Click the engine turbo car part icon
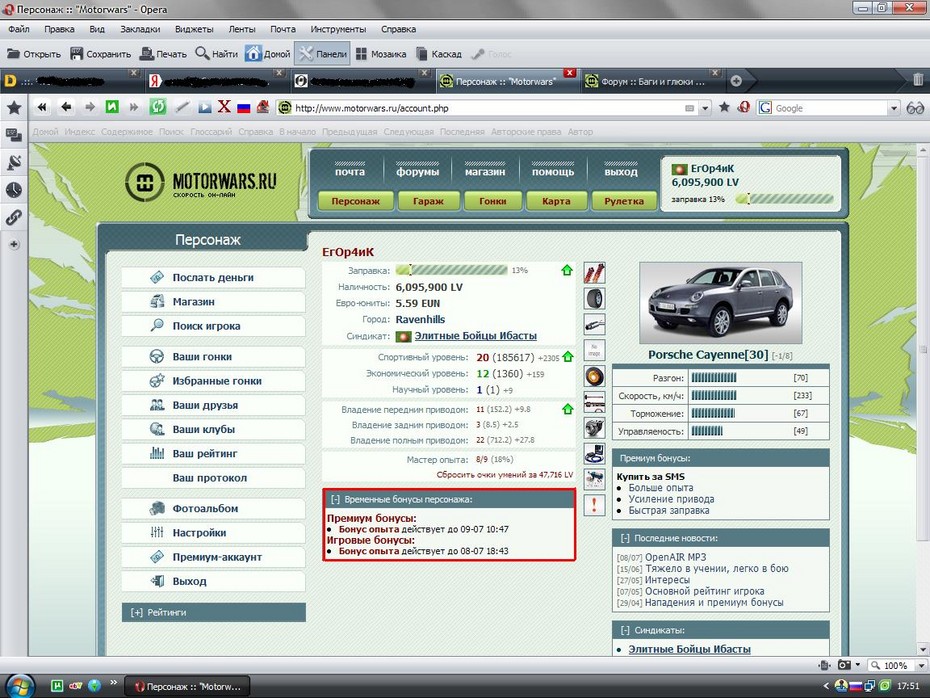930x698 pixels. [x=594, y=427]
